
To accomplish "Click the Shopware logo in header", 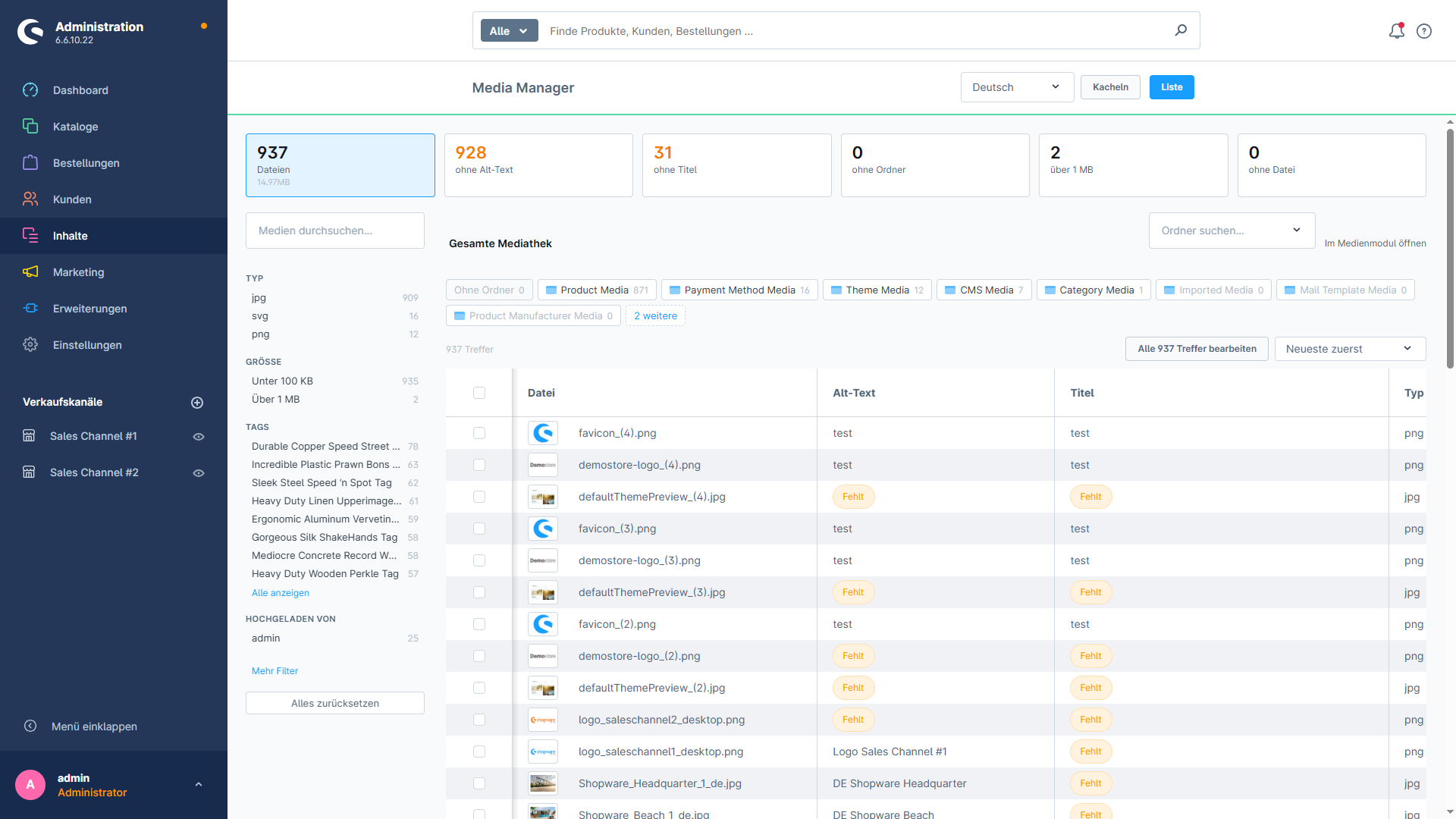I will (x=31, y=32).
